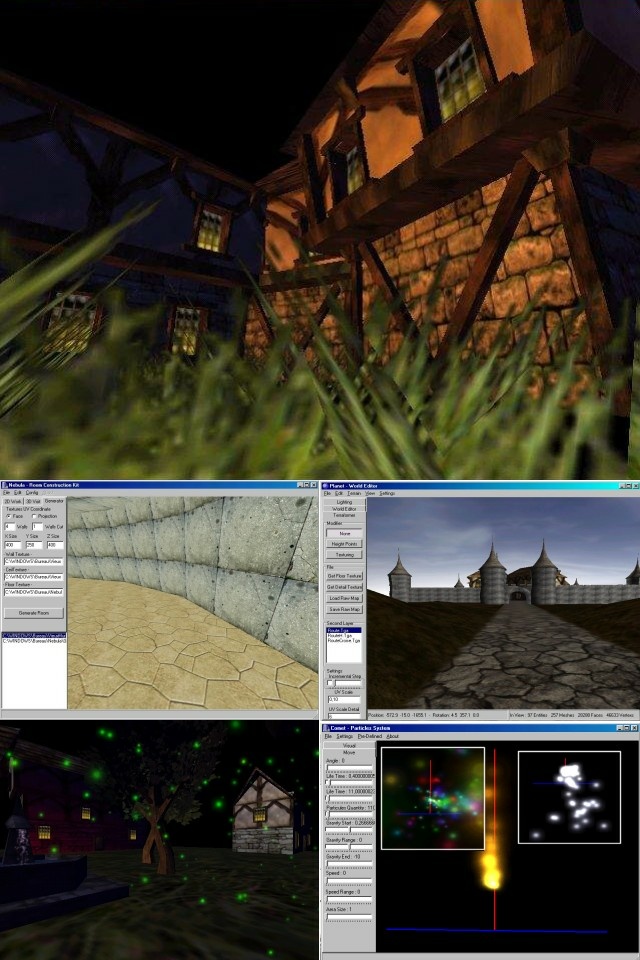Expand the Lighting panel section

coord(344,502)
